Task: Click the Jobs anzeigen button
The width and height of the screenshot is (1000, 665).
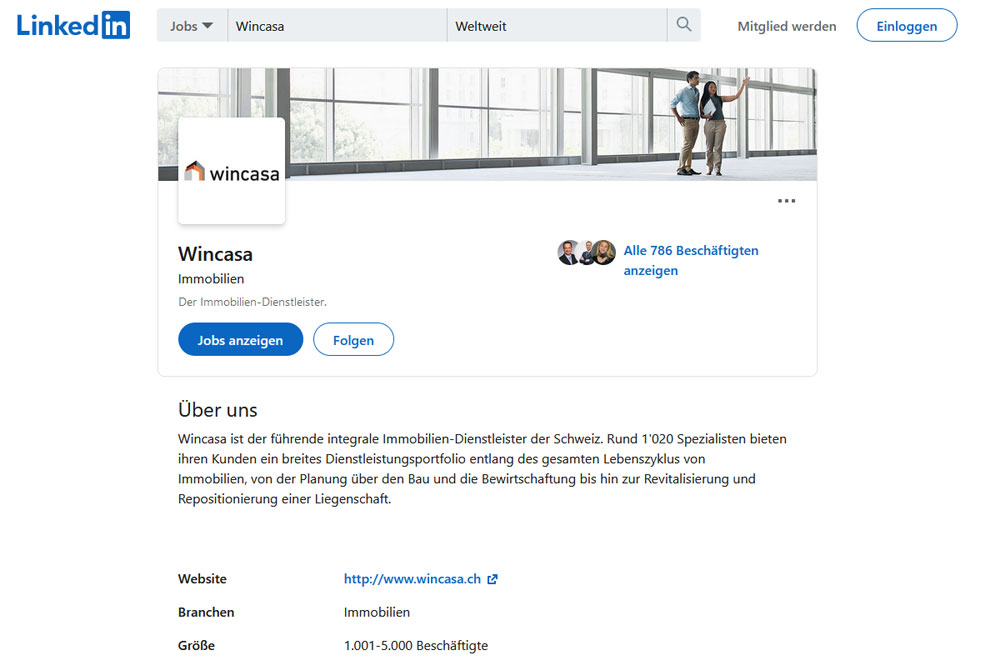Action: pos(240,339)
